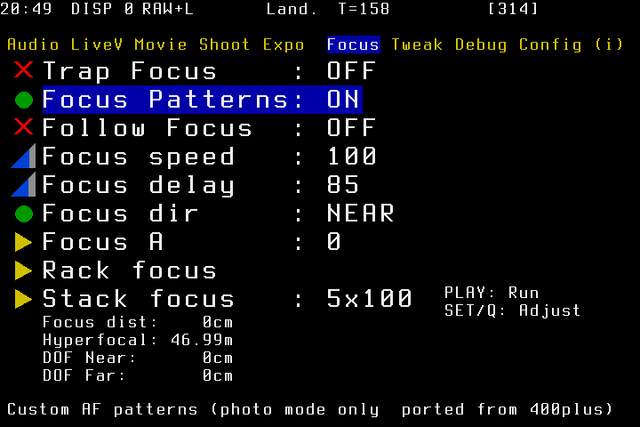Click the DISP 0 status indicator
Viewport: 640px width, 427px height.
[x=102, y=9]
